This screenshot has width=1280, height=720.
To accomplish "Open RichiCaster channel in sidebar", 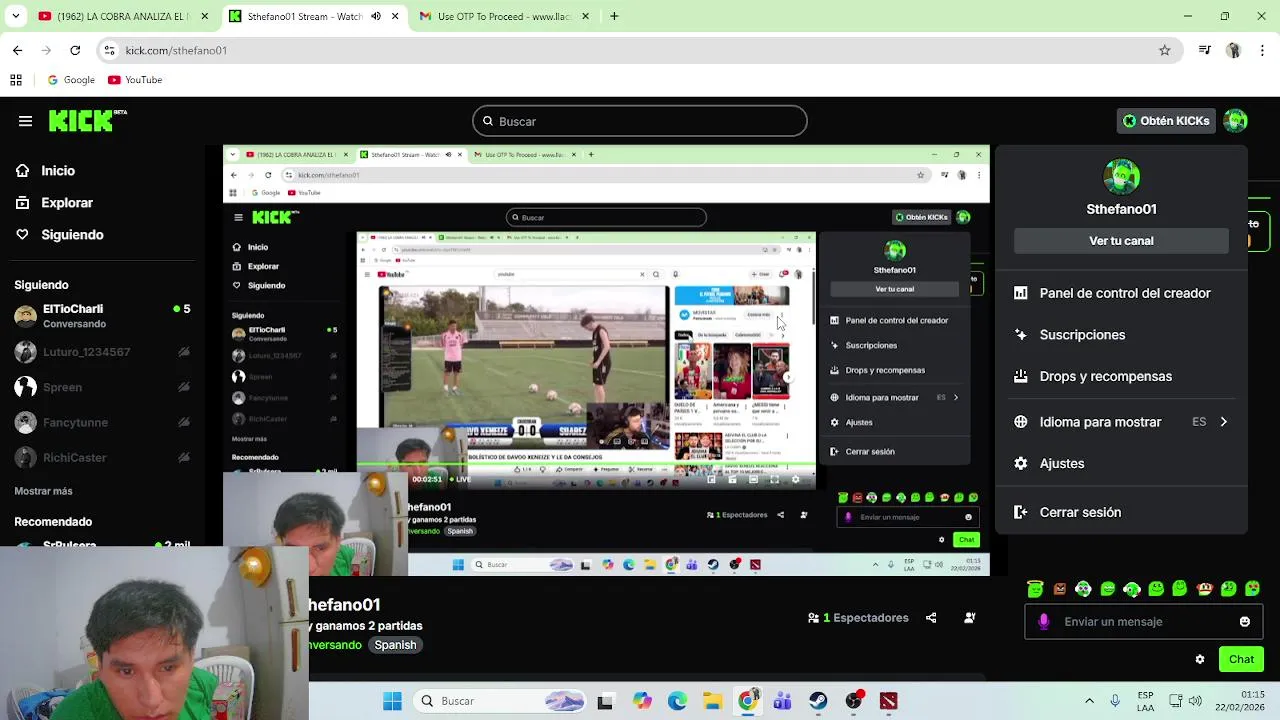I will pyautogui.click(x=102, y=457).
